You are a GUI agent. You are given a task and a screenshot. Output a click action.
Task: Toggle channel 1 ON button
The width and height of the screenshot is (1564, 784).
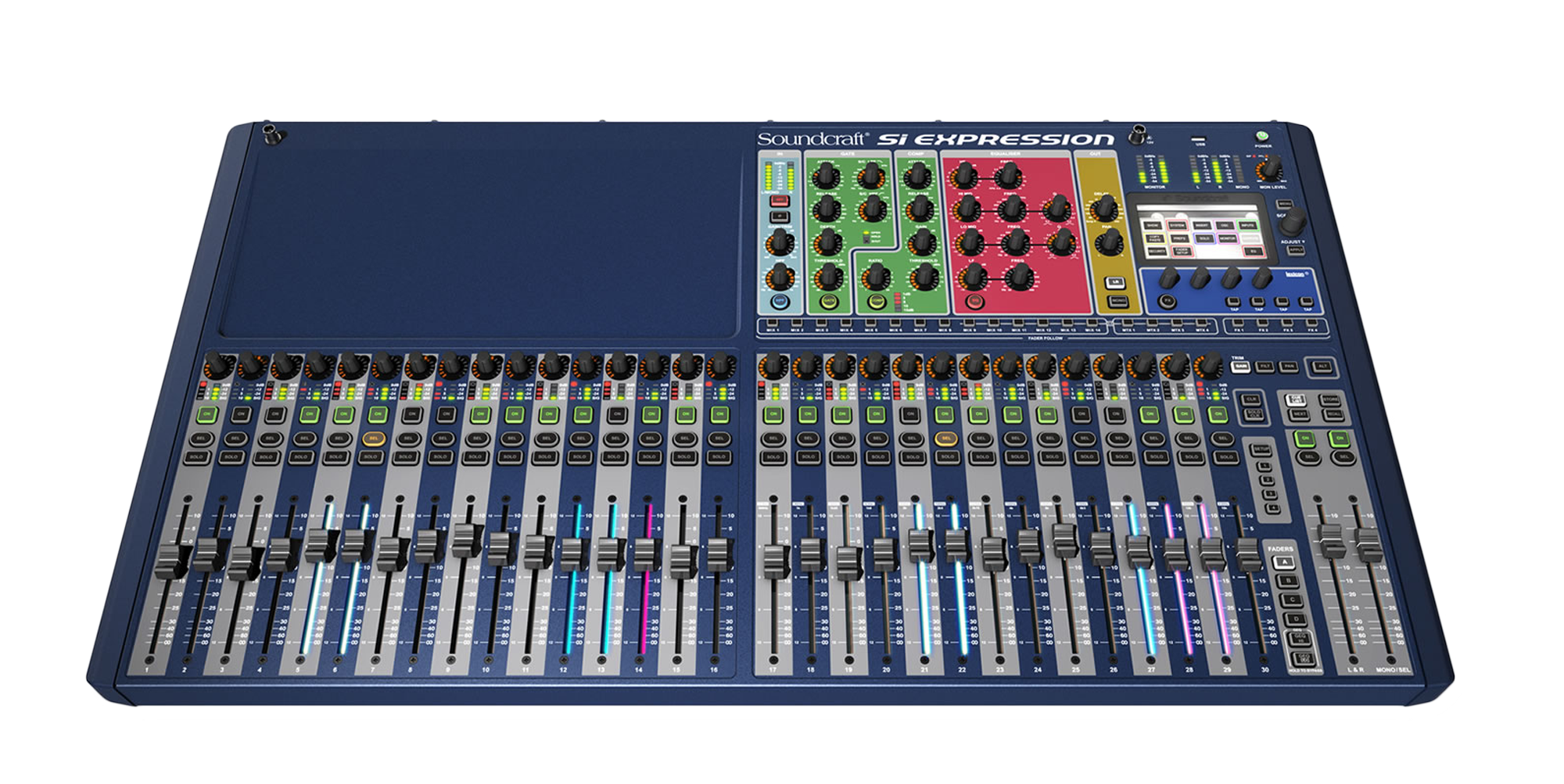pyautogui.click(x=207, y=414)
